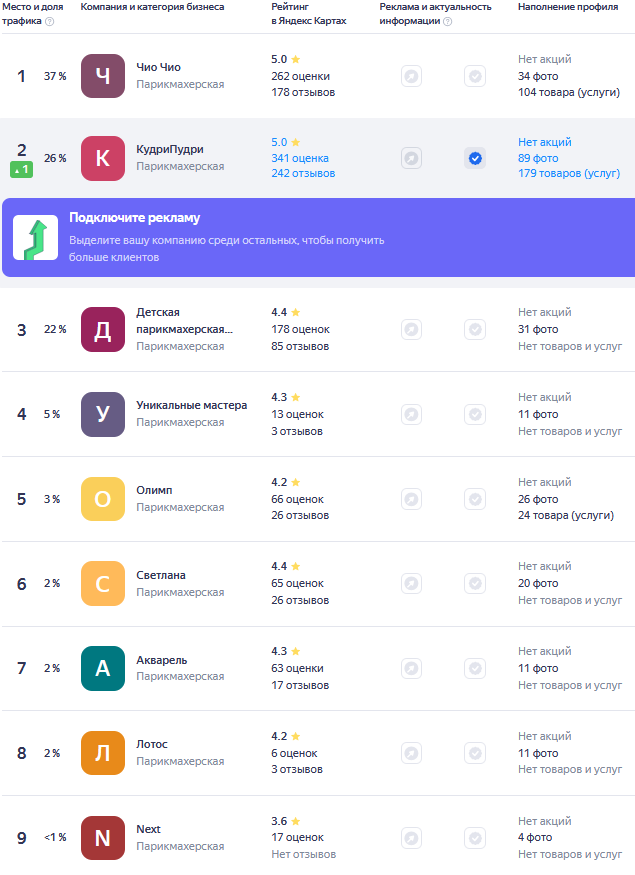Click verified checkmark in Next row
The width and height of the screenshot is (635, 875).
(475, 838)
